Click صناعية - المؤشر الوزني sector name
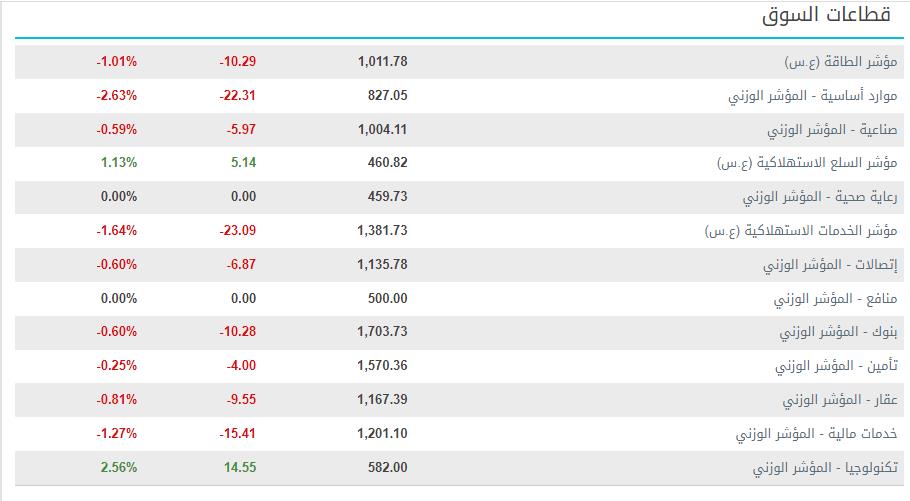The image size is (910, 501). click(832, 129)
